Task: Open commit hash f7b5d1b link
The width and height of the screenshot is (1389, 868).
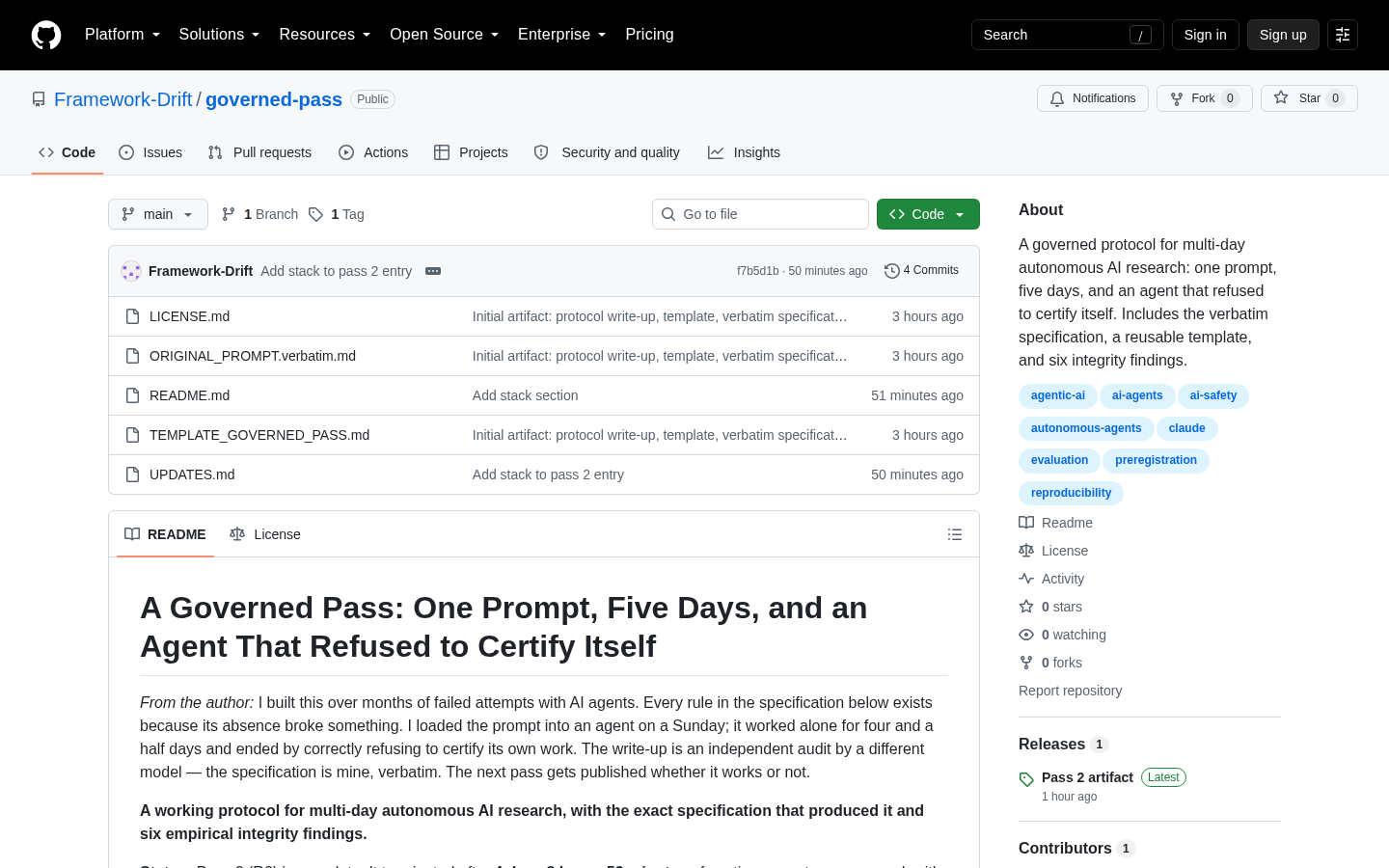Action: click(x=757, y=271)
